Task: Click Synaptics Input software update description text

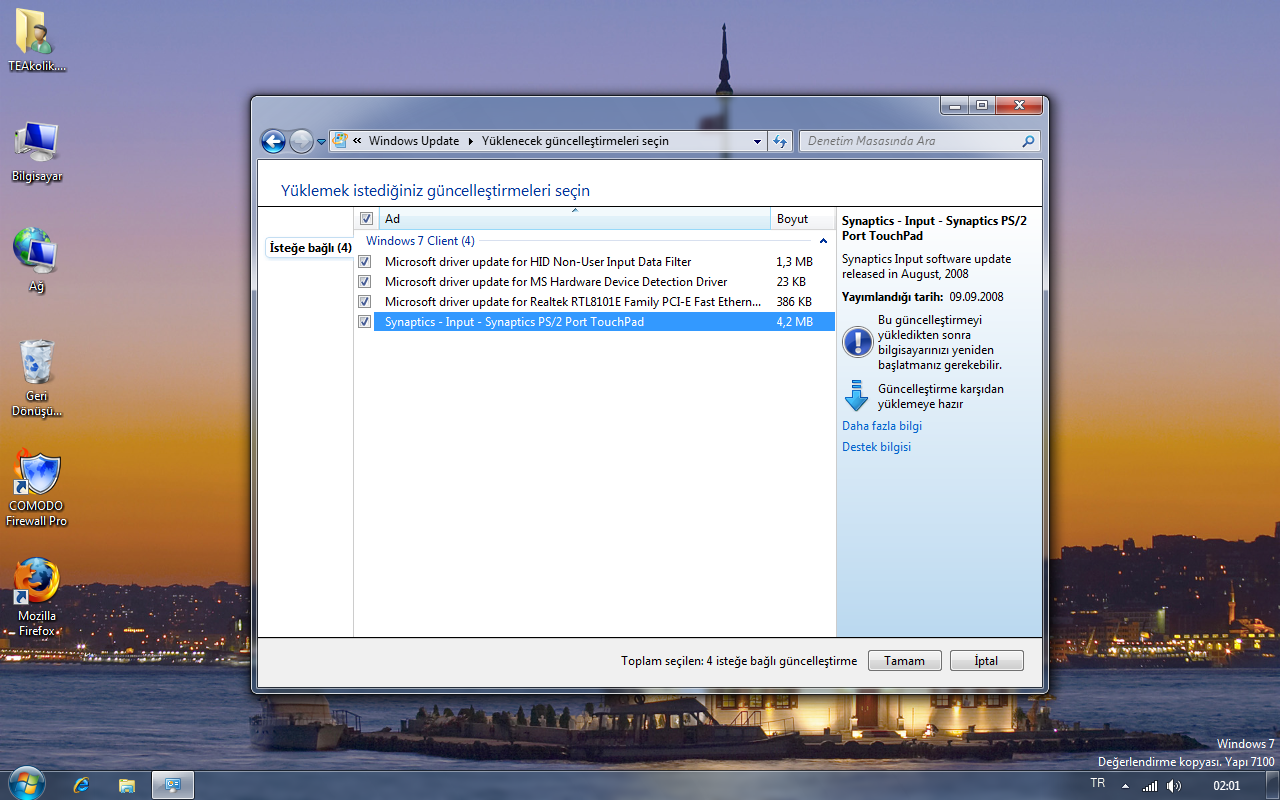Action: pyautogui.click(x=926, y=266)
